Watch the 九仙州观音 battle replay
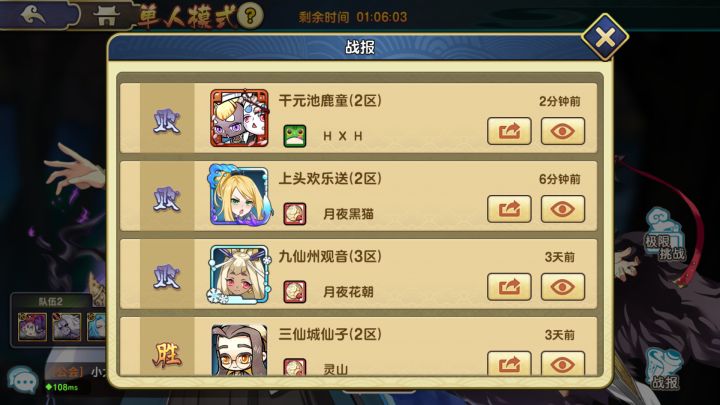The width and height of the screenshot is (720, 405). (562, 287)
